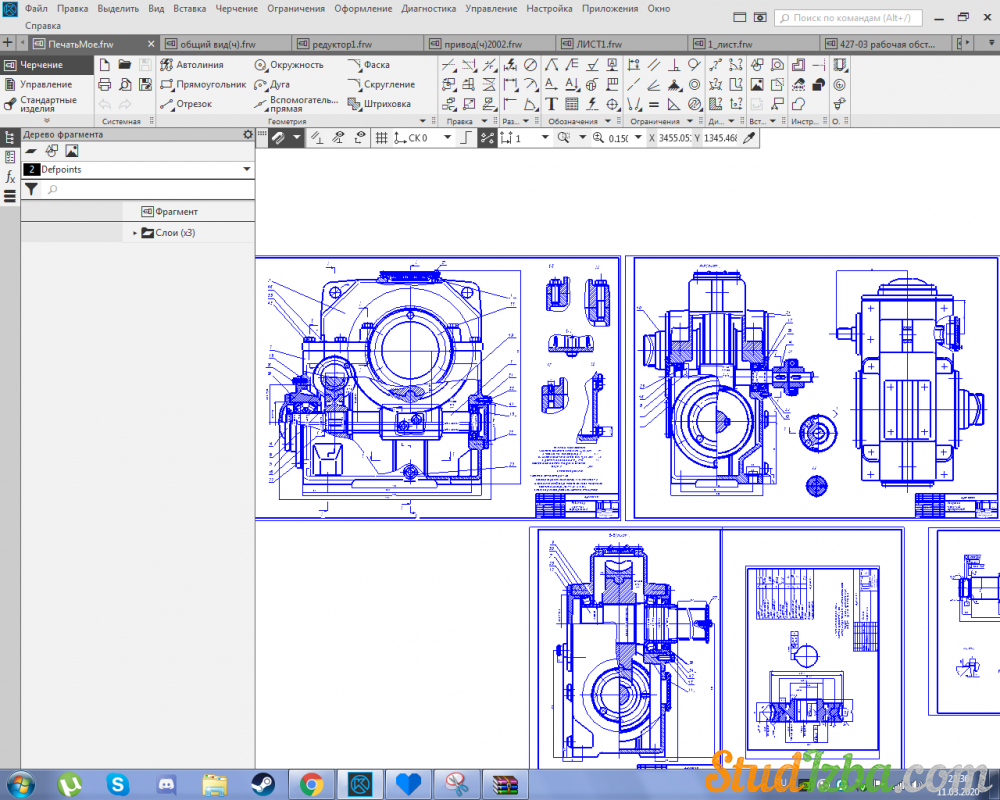Pick the Штриховка hatch tool
The width and height of the screenshot is (1000, 800).
pos(379,104)
